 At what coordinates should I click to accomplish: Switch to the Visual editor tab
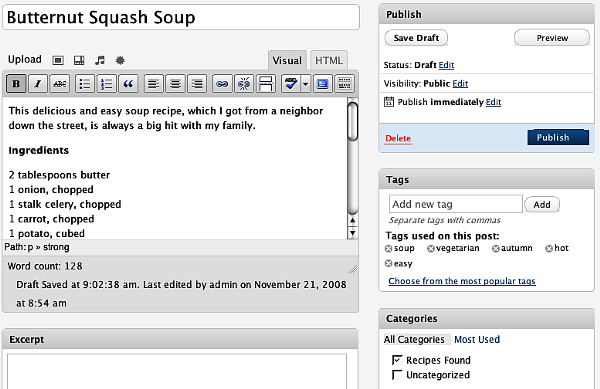pyautogui.click(x=287, y=60)
